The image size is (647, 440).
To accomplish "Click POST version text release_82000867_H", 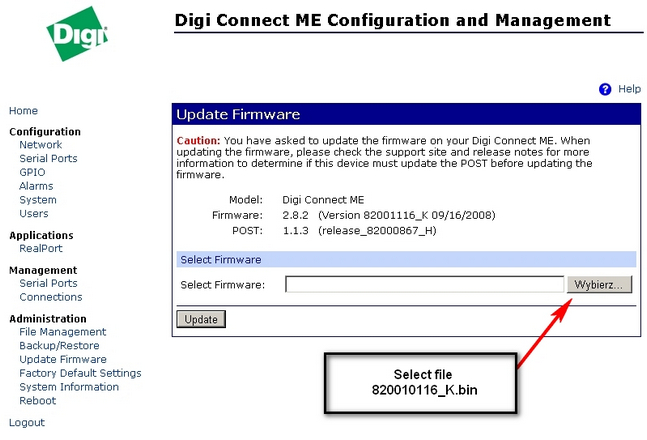I will [x=377, y=231].
